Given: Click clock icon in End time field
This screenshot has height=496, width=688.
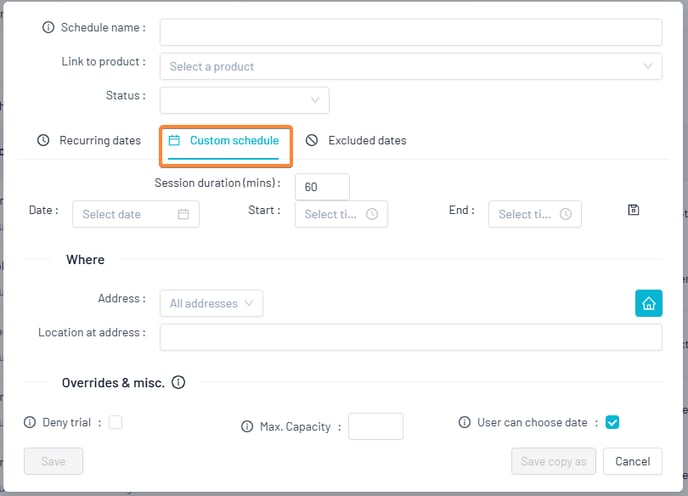Looking at the screenshot, I should click(566, 214).
